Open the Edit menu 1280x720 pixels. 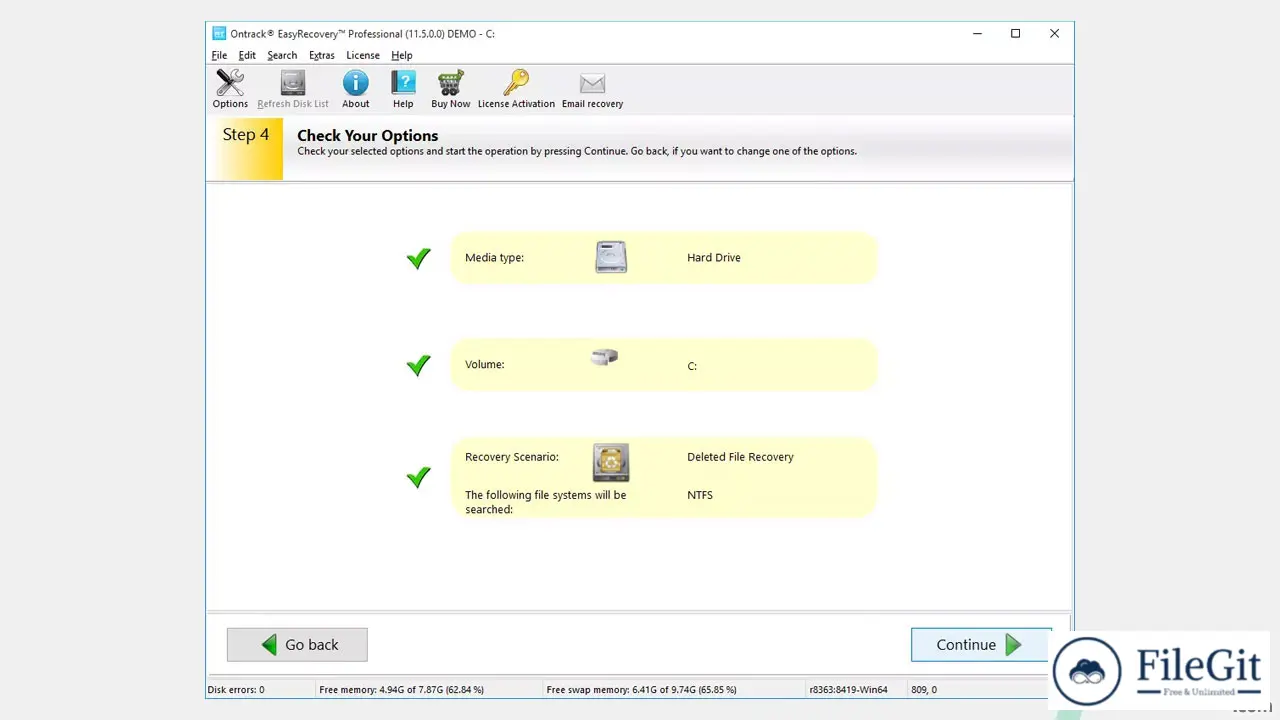[247, 55]
